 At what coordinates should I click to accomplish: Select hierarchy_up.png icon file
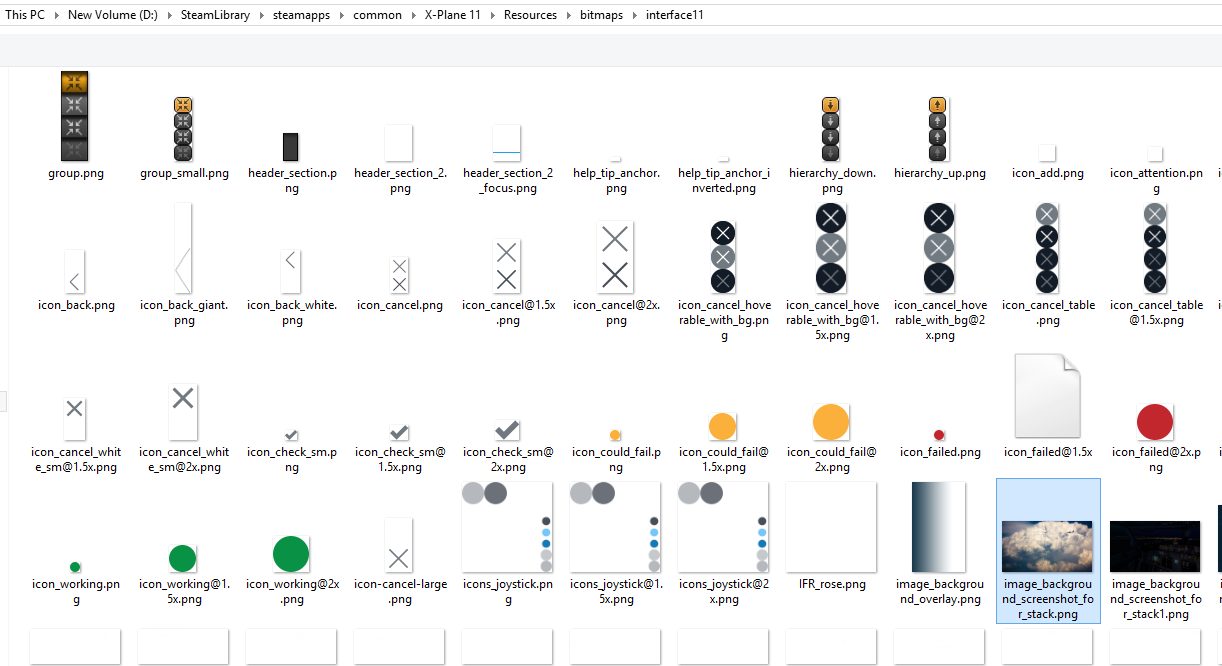click(x=938, y=129)
